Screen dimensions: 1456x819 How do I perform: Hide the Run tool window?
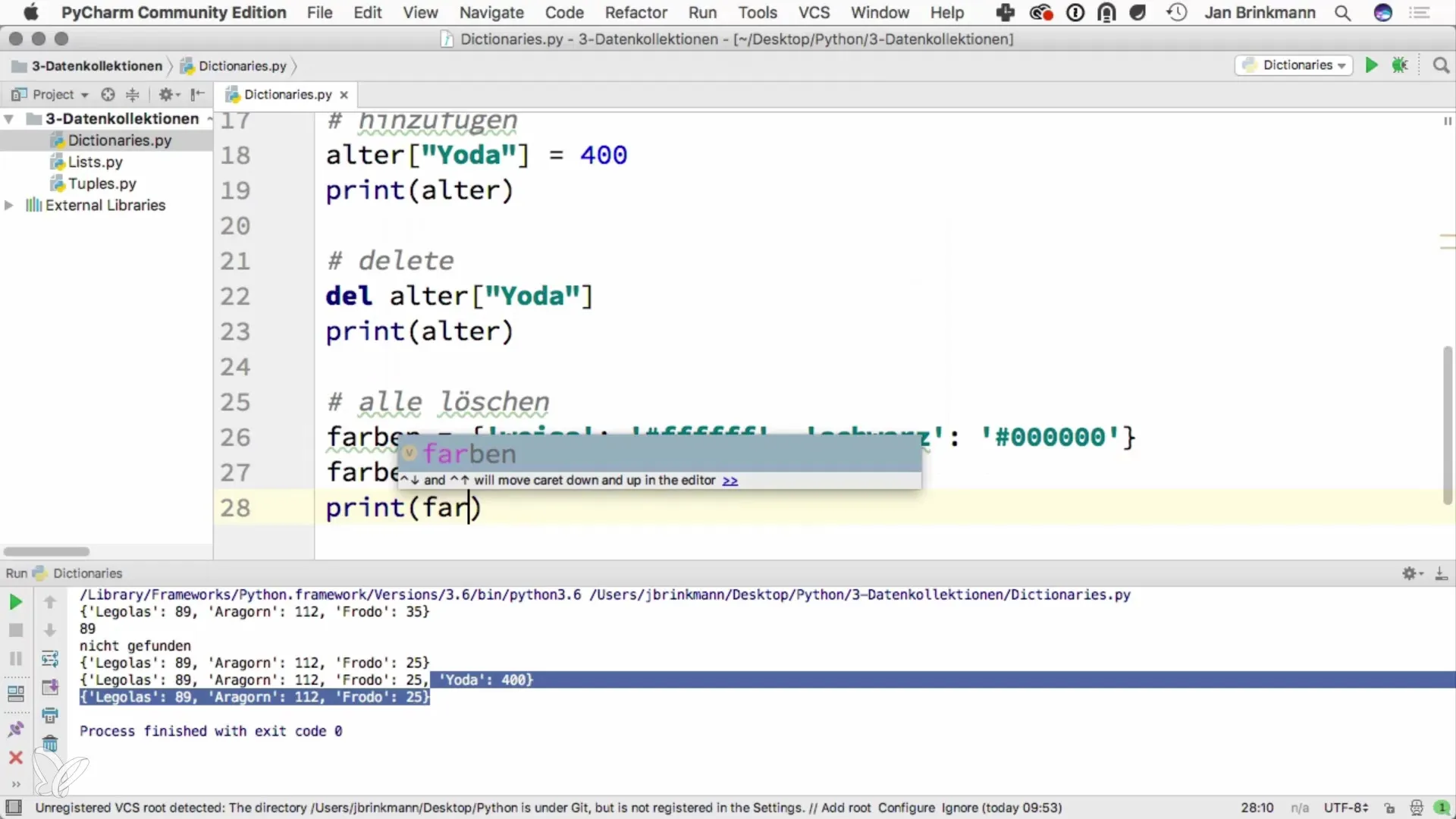coord(1442,573)
